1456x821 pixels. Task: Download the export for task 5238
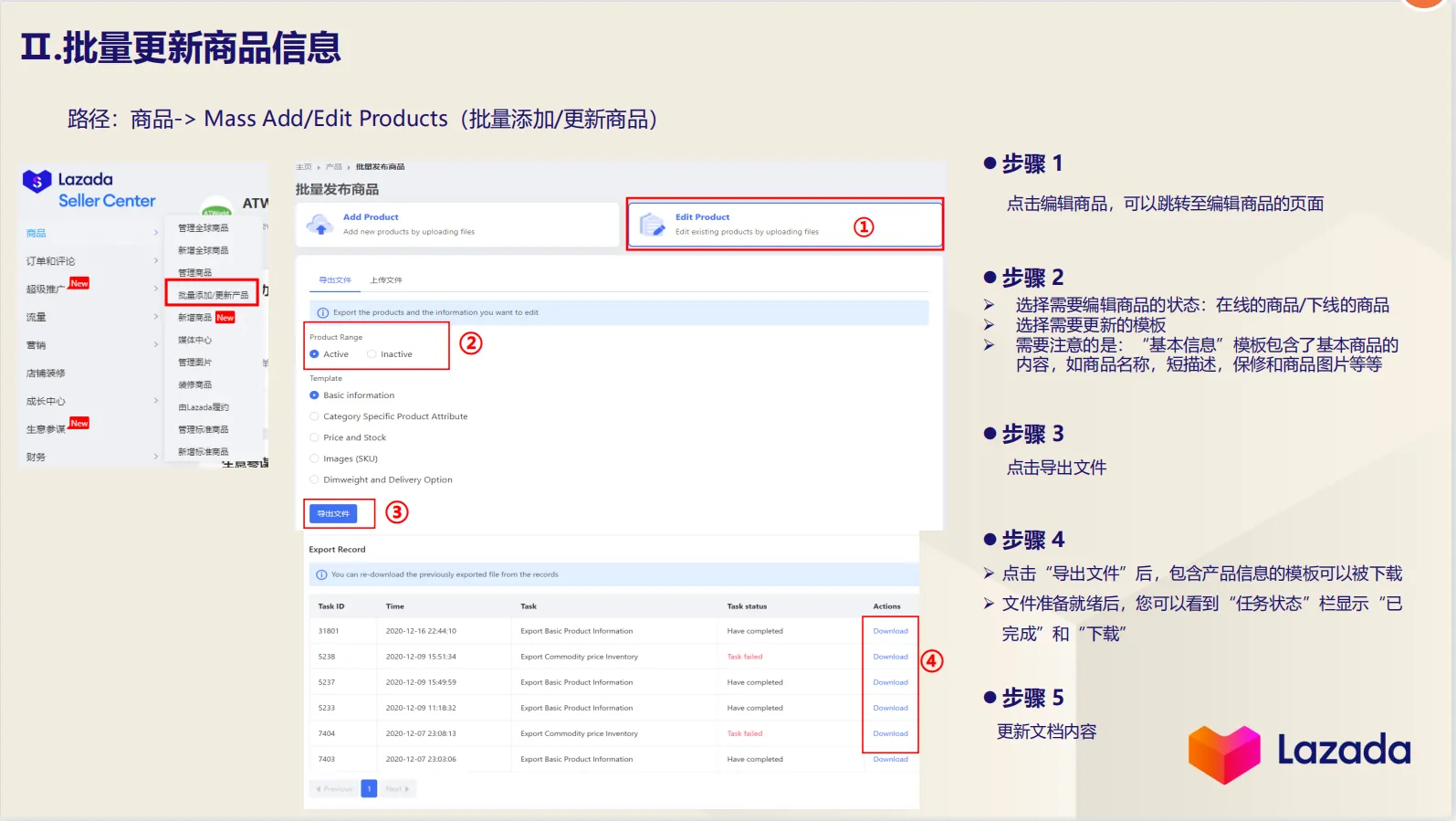point(890,657)
